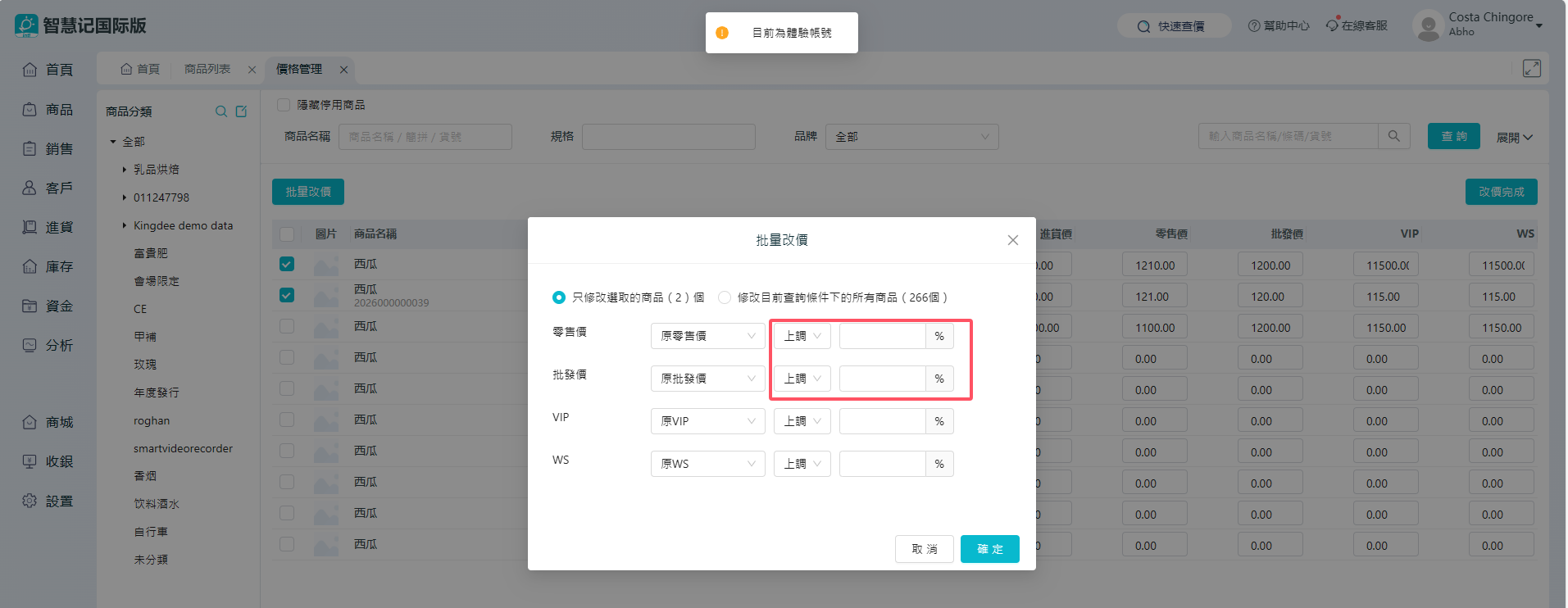1568x608 pixels.
Task: Open 庫存 in the left sidebar
Action: (x=48, y=266)
